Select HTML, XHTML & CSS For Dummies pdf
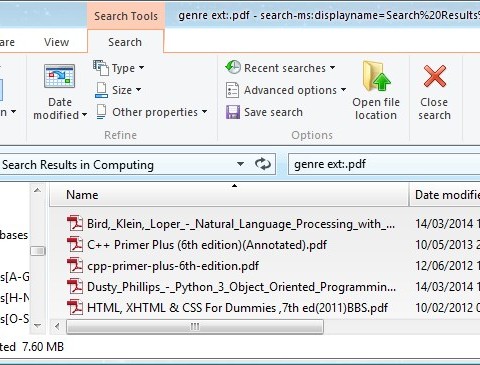This screenshot has height=365, width=480. (x=237, y=308)
